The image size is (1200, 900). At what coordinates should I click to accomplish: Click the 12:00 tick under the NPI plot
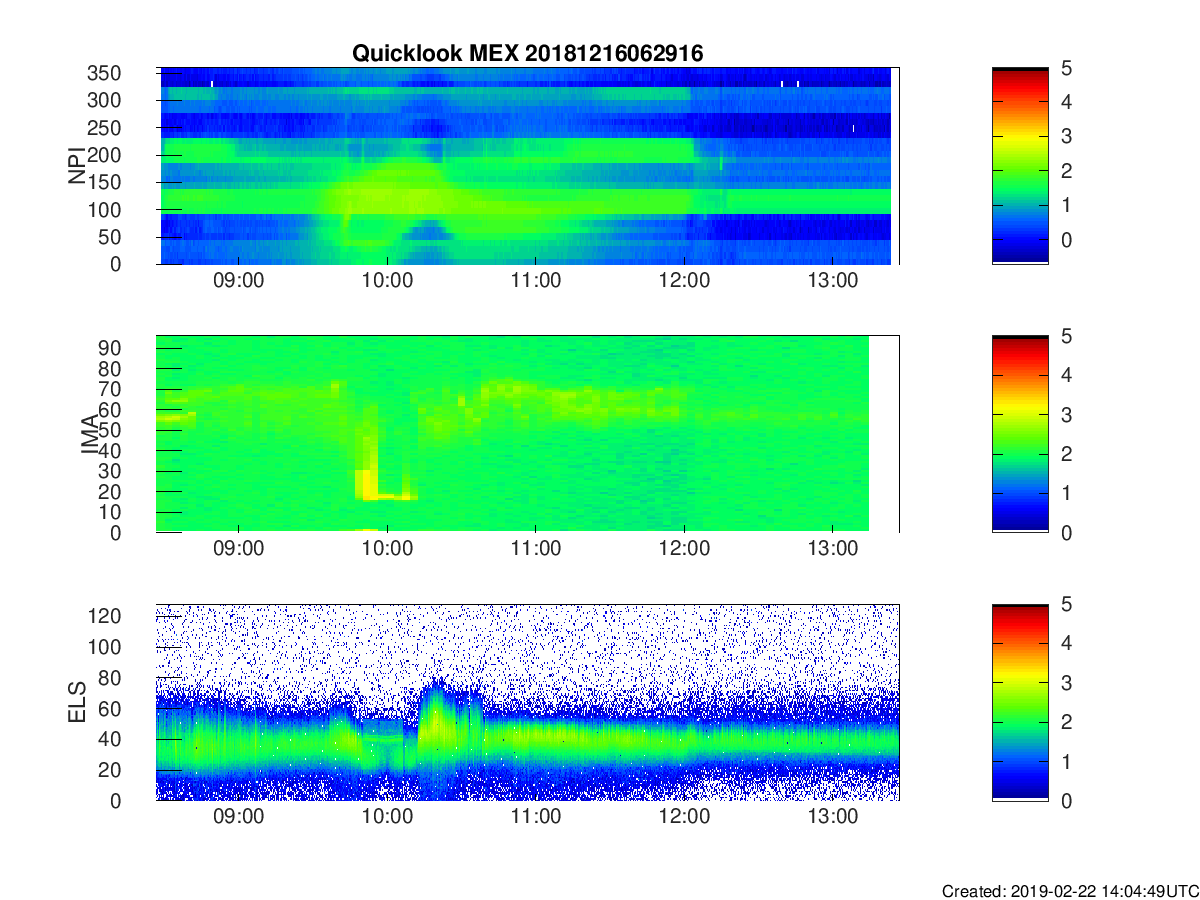[x=684, y=281]
